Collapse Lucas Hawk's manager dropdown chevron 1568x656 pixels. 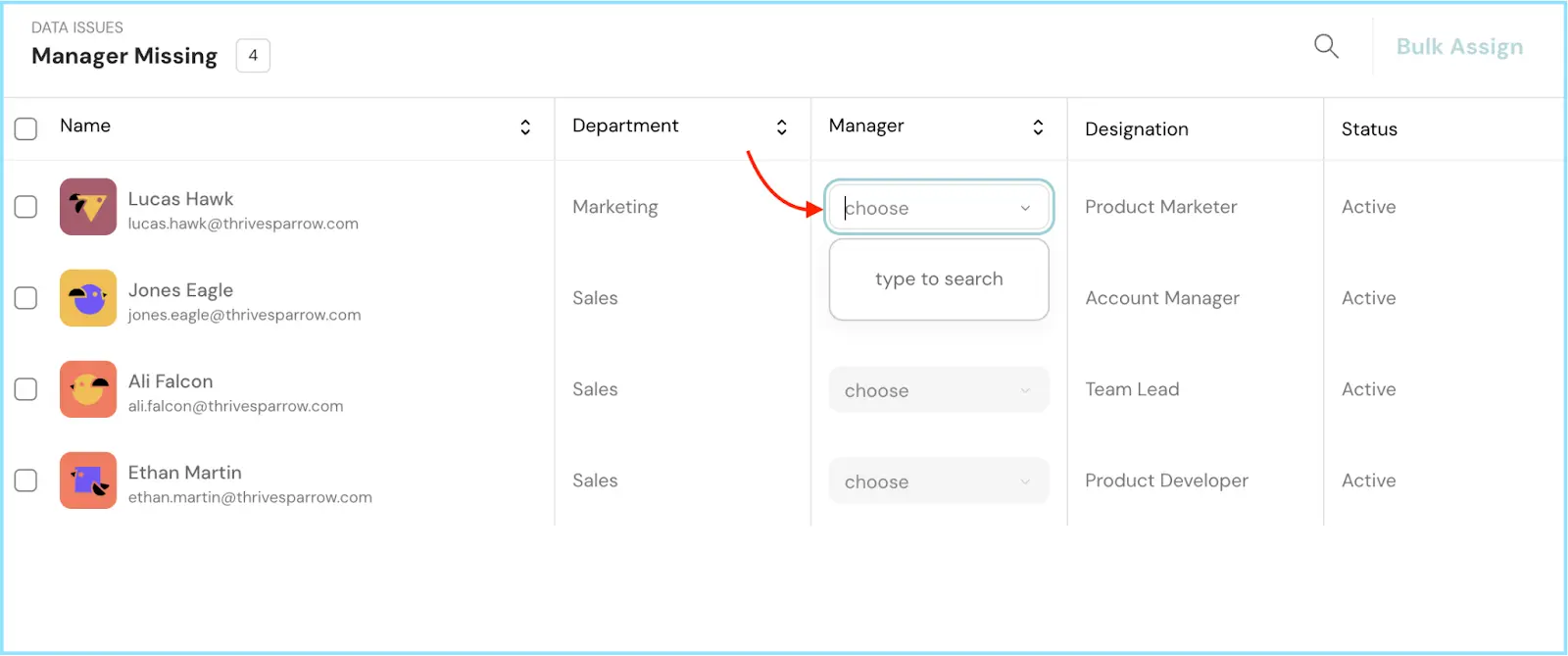click(1025, 208)
